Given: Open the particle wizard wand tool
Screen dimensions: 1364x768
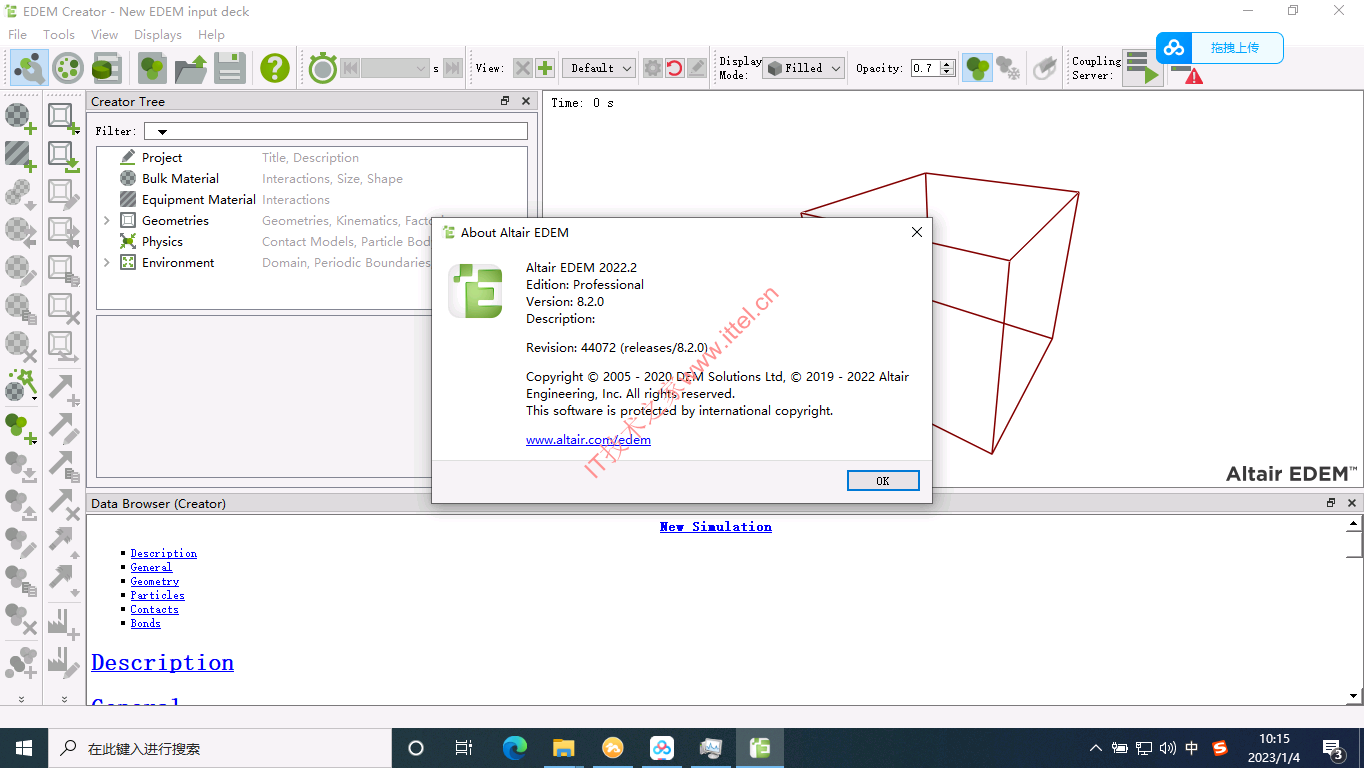Looking at the screenshot, I should [x=21, y=385].
